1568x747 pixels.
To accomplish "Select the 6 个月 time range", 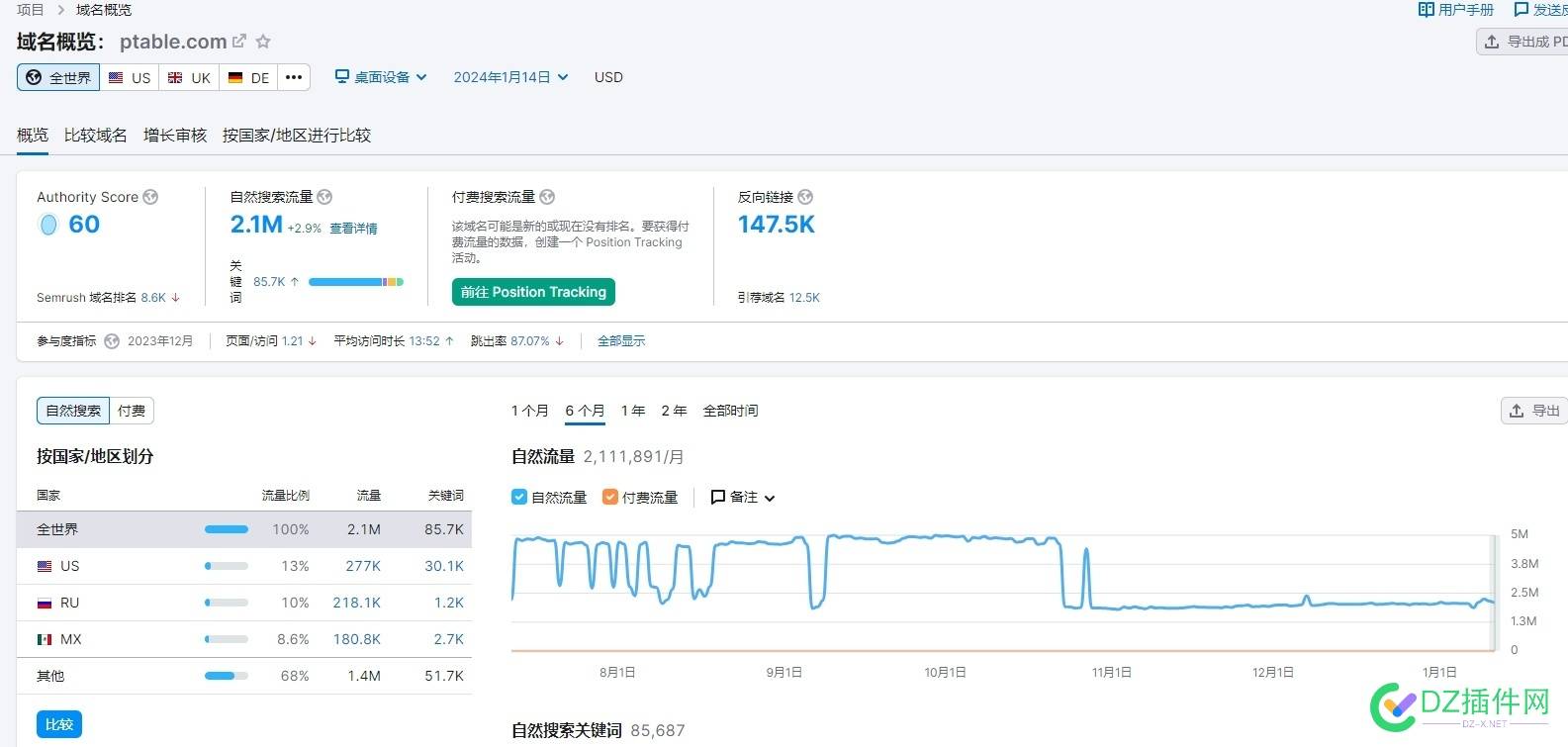I will coord(586,411).
